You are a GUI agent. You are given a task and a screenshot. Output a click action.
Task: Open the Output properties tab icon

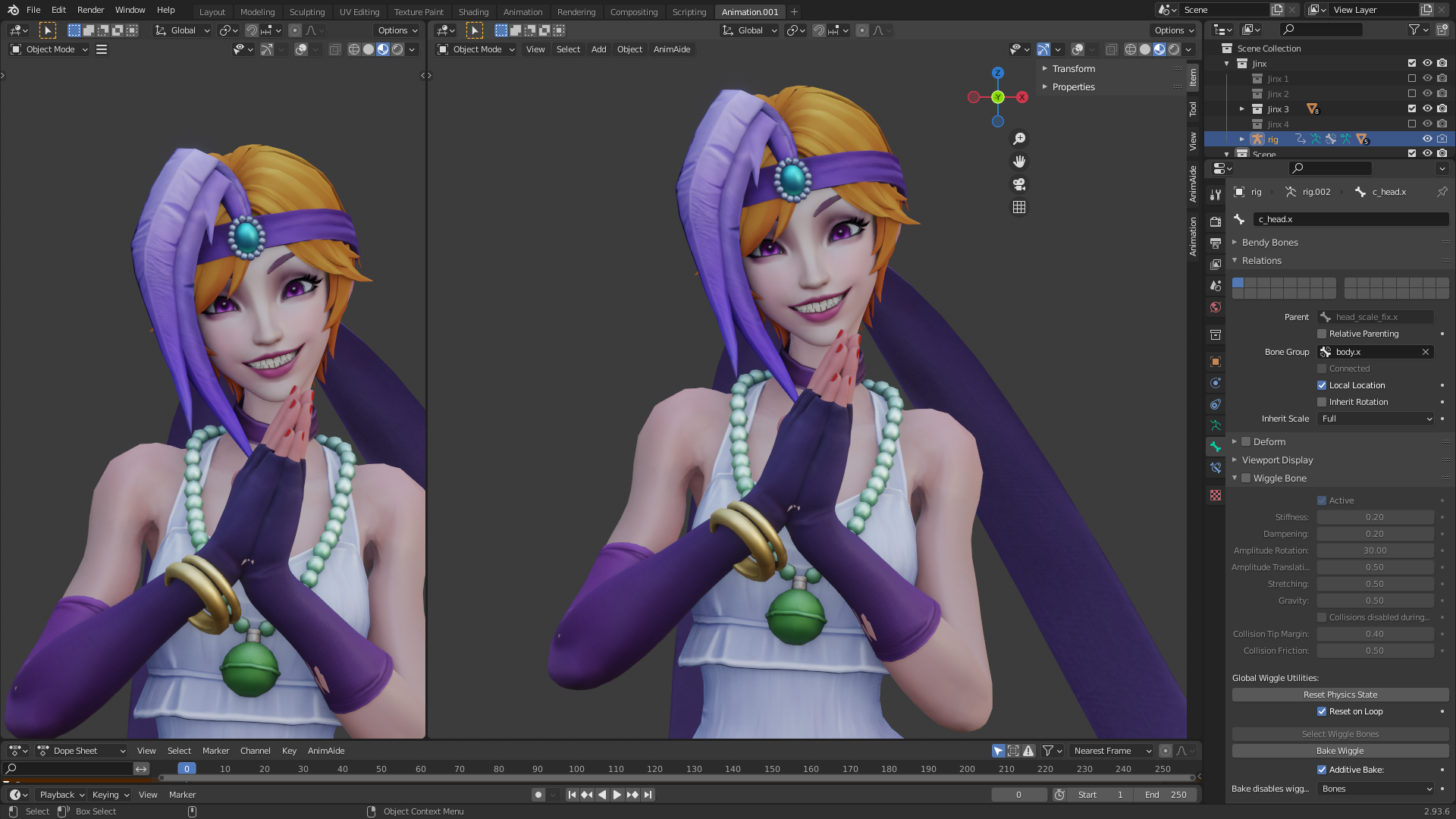1216,243
